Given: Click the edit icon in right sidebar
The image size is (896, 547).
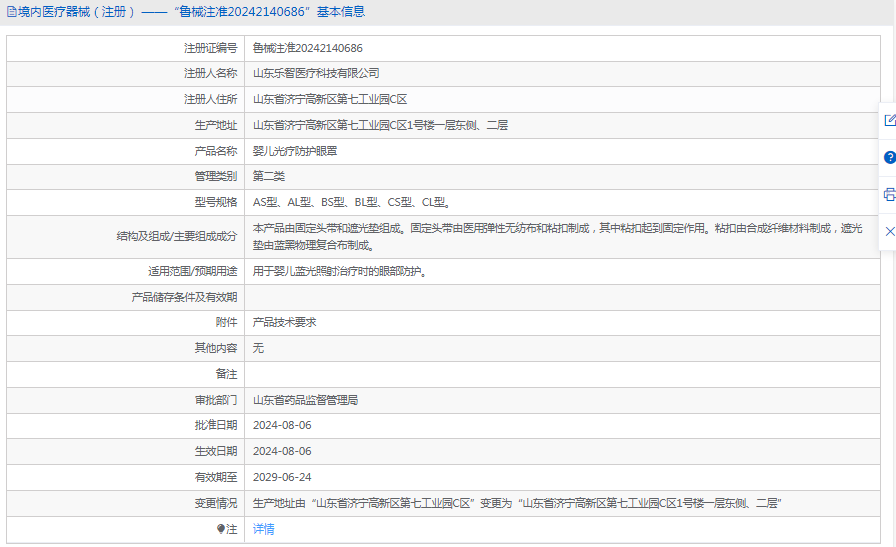Looking at the screenshot, I should pyautogui.click(x=889, y=120).
